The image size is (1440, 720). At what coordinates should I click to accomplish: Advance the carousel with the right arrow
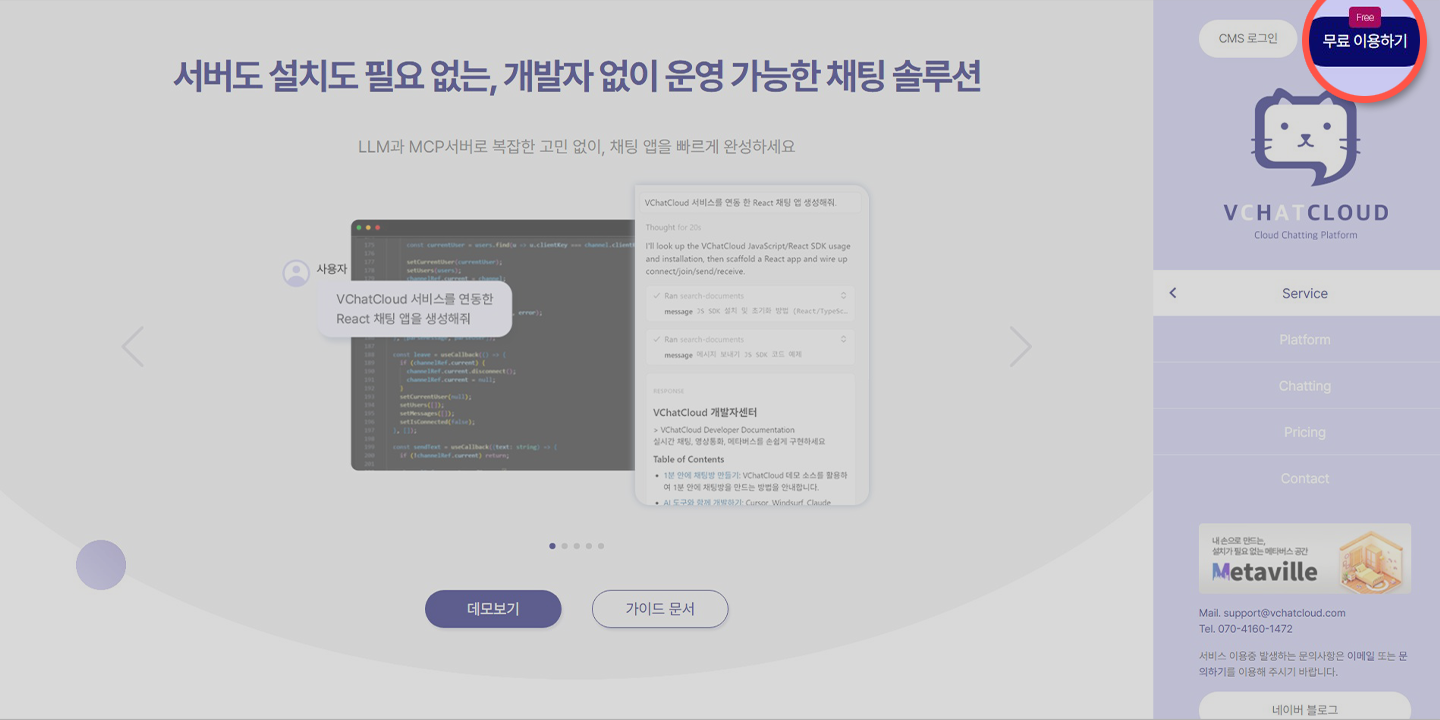pyautogui.click(x=1020, y=346)
